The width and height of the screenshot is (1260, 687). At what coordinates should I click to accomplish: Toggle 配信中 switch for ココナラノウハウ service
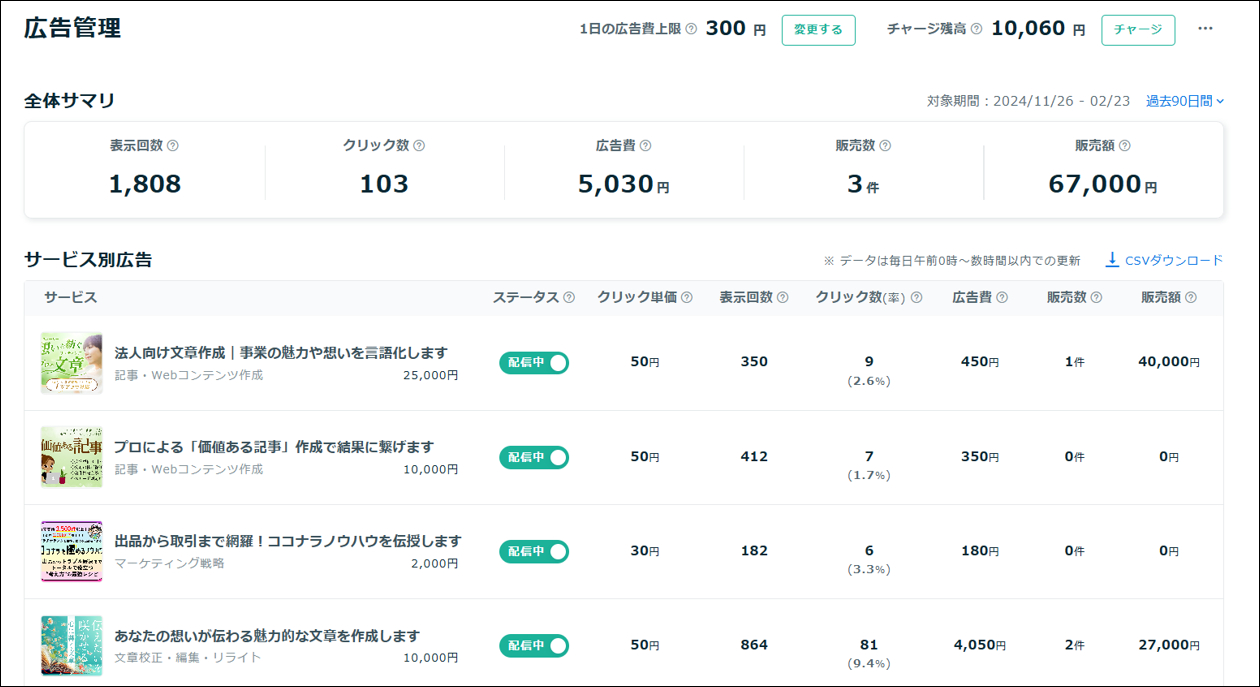(534, 551)
